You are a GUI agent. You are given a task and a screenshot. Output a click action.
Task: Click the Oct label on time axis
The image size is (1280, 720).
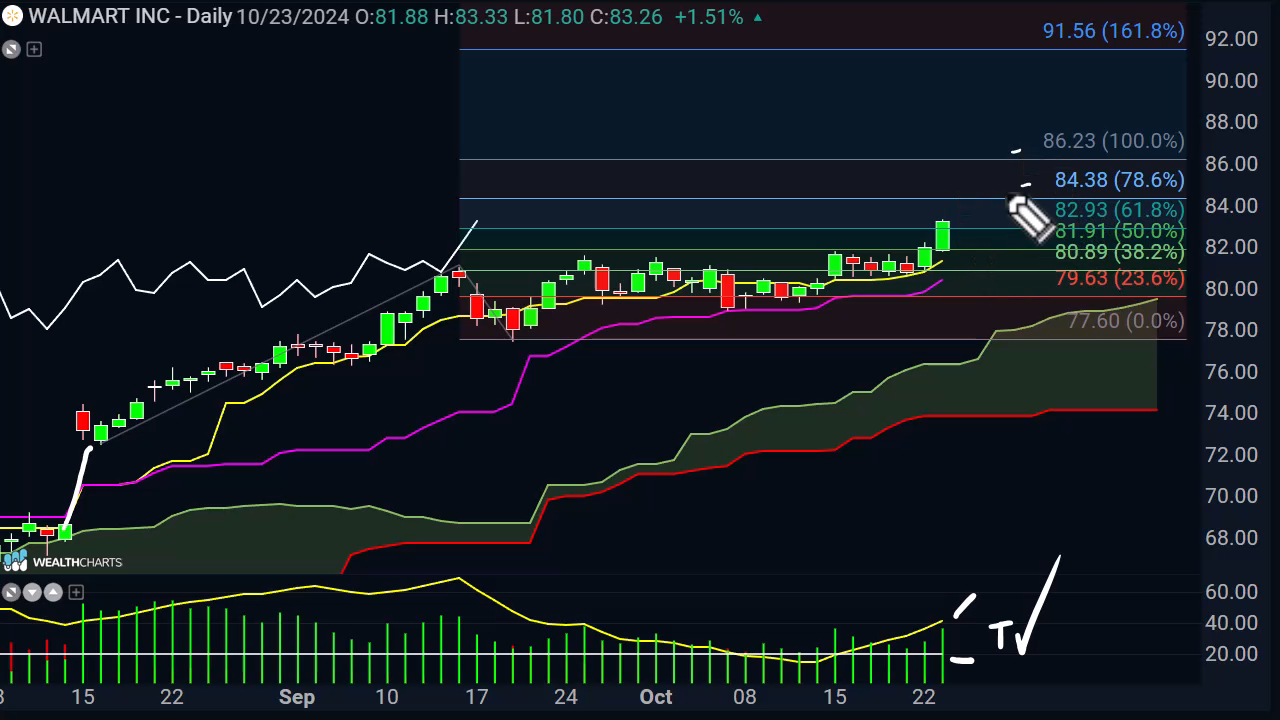(656, 697)
